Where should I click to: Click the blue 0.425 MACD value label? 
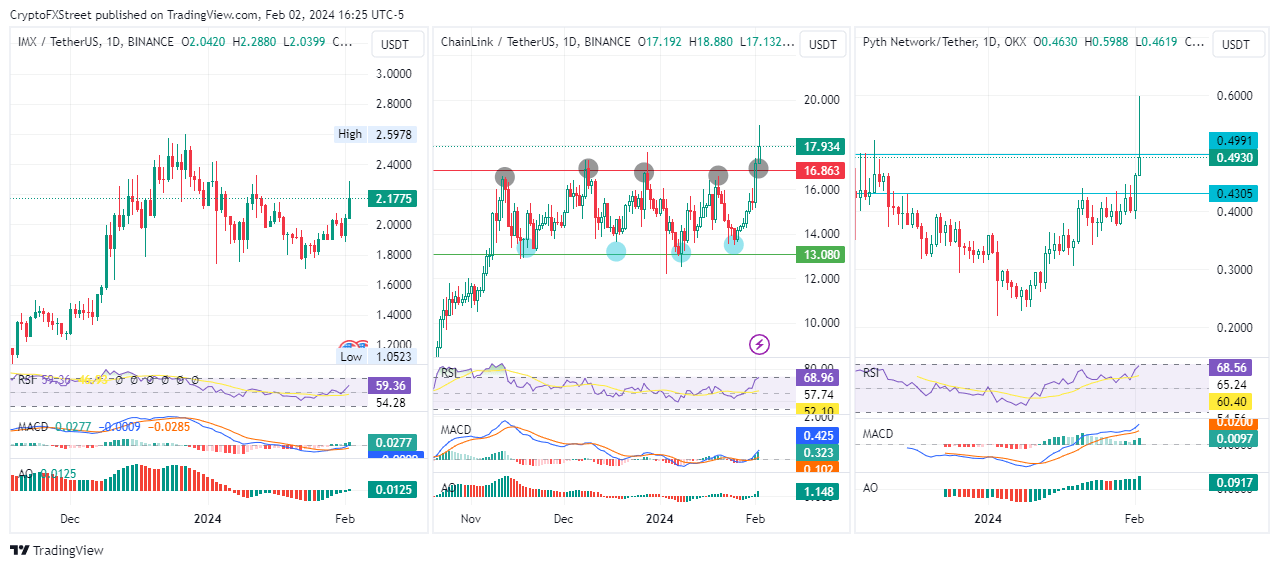click(819, 436)
